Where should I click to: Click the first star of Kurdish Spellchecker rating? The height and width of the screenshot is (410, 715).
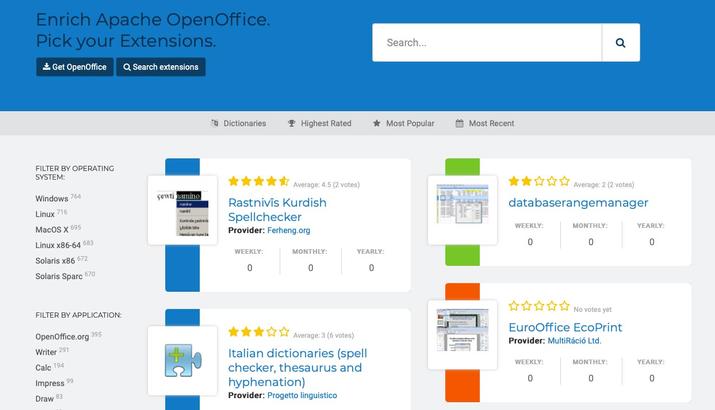tap(233, 182)
